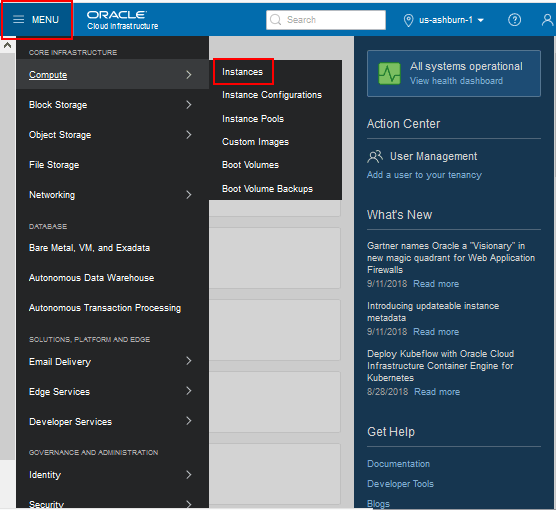The width and height of the screenshot is (556, 510).
Task: Open Introducing updateable instance metadata article
Action: click(x=433, y=312)
